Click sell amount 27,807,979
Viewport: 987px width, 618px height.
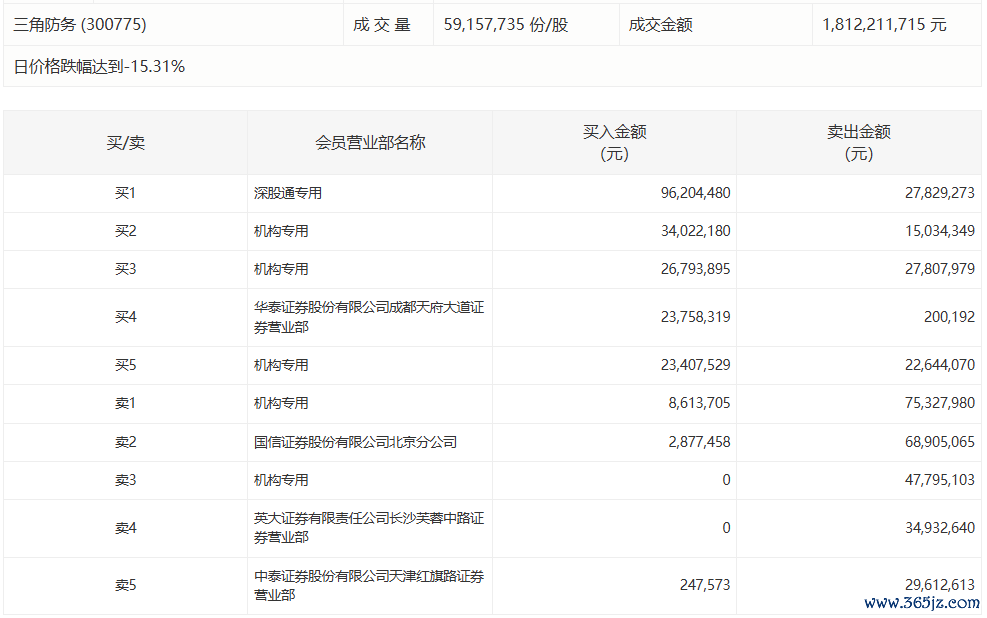coord(940,269)
